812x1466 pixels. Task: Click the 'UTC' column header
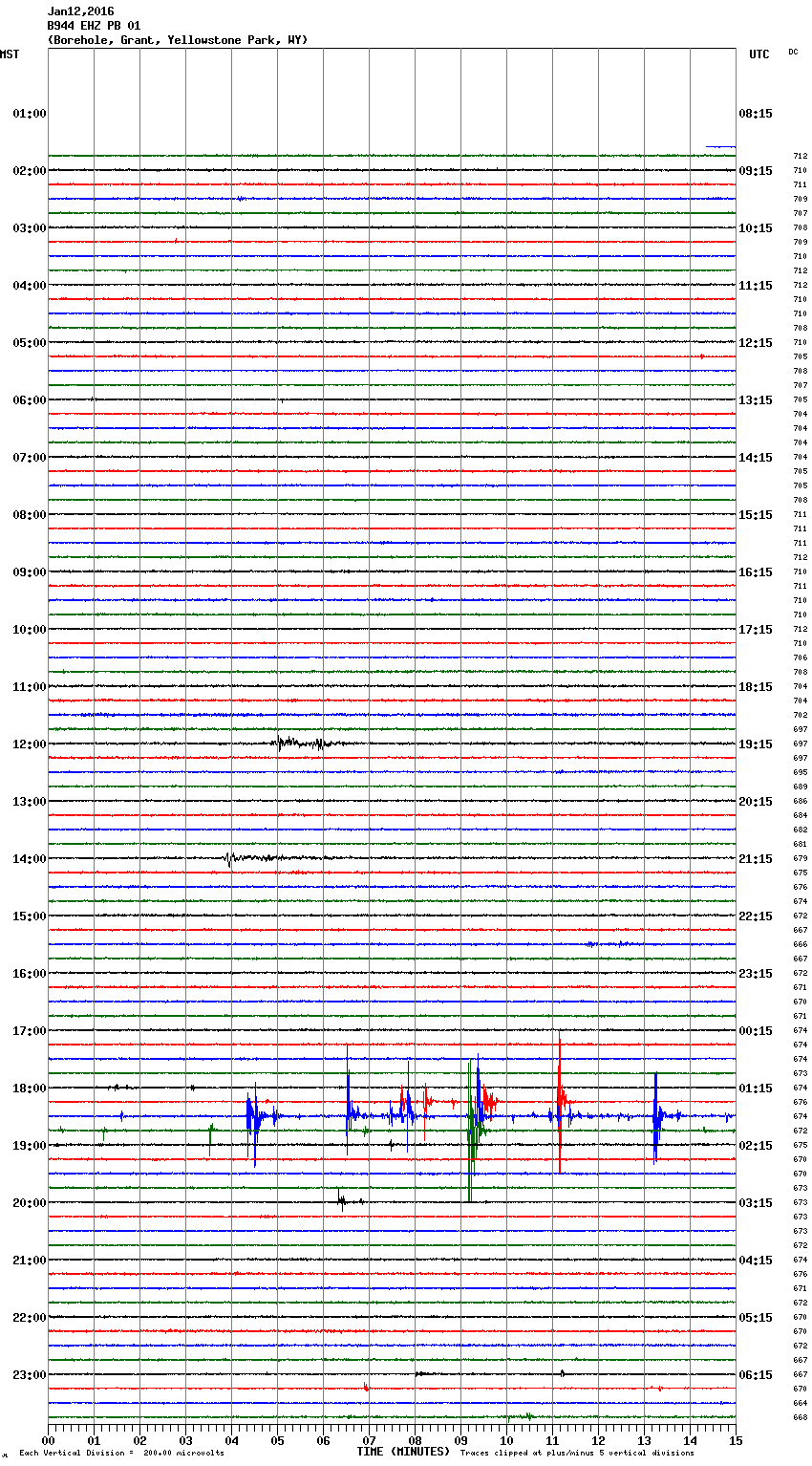pos(759,54)
